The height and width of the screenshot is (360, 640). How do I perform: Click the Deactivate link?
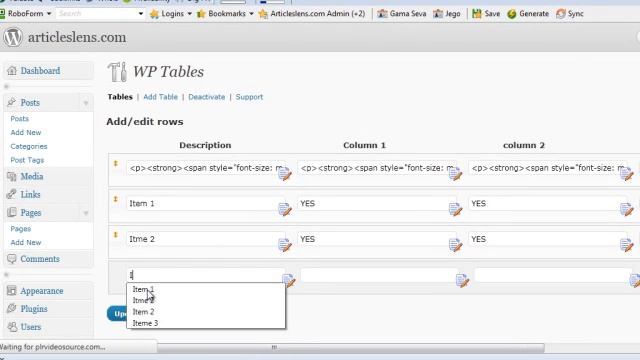[x=207, y=97]
